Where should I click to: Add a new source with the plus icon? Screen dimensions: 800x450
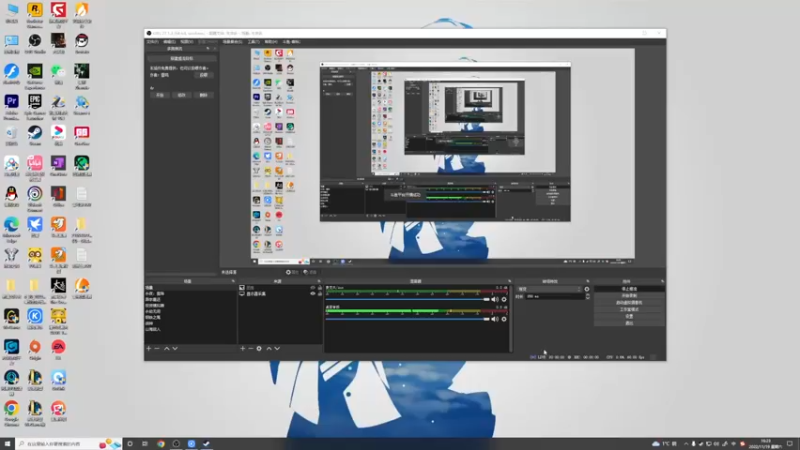242,348
